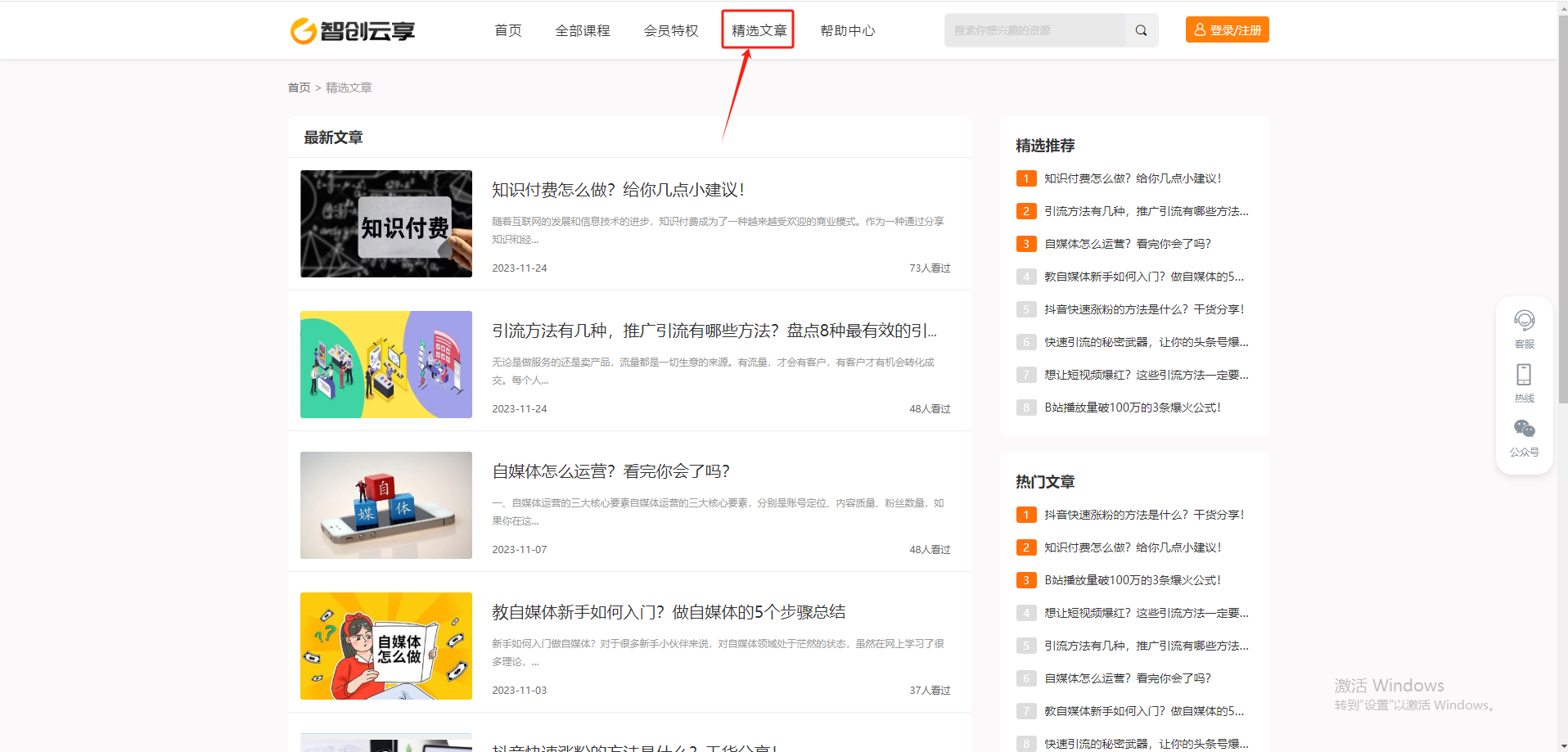The width and height of the screenshot is (1568, 752).
Task: Click the 精选文章 breadcrumb text
Action: (349, 88)
